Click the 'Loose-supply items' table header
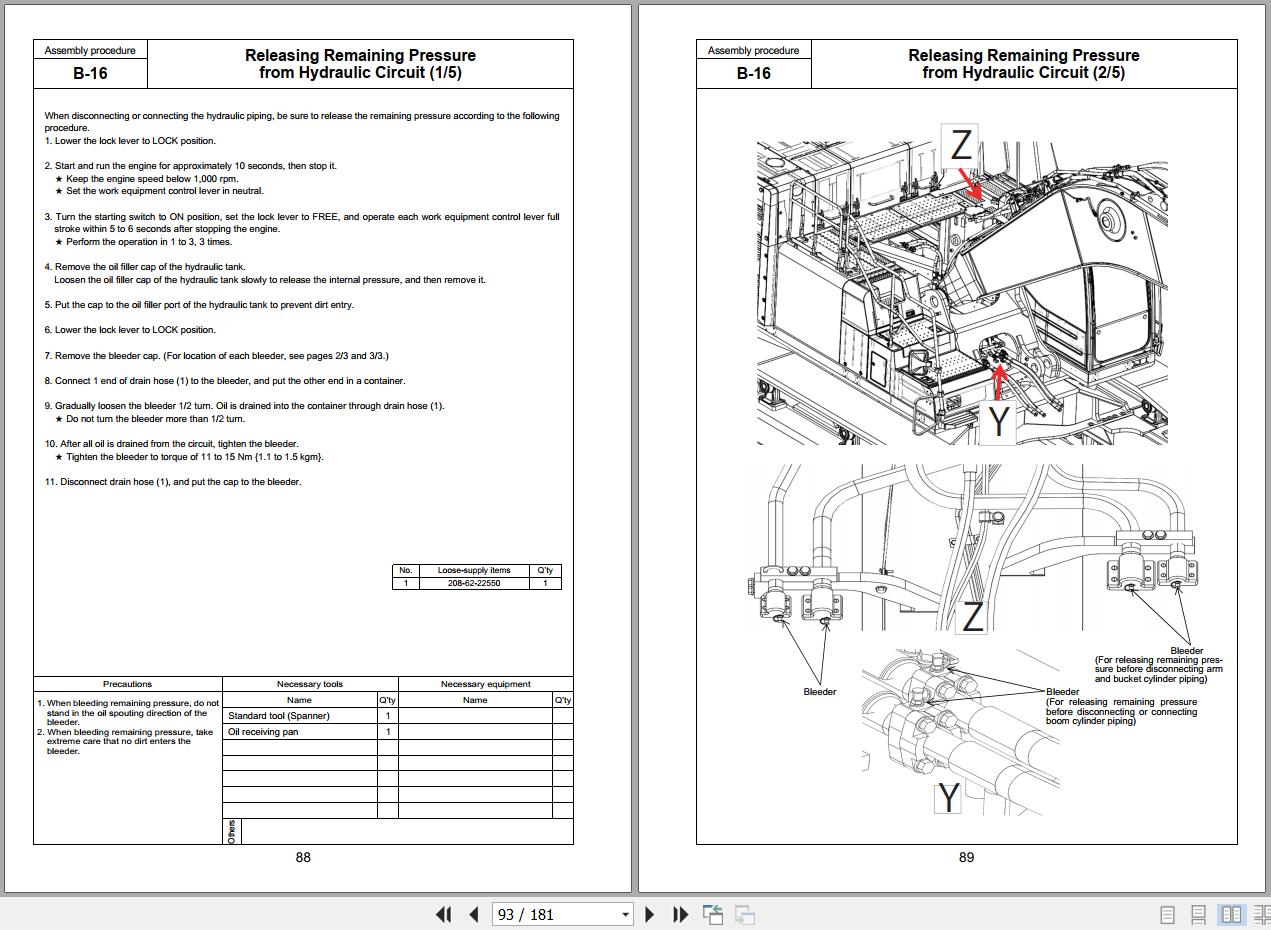The width and height of the screenshot is (1271, 930). [x=474, y=570]
